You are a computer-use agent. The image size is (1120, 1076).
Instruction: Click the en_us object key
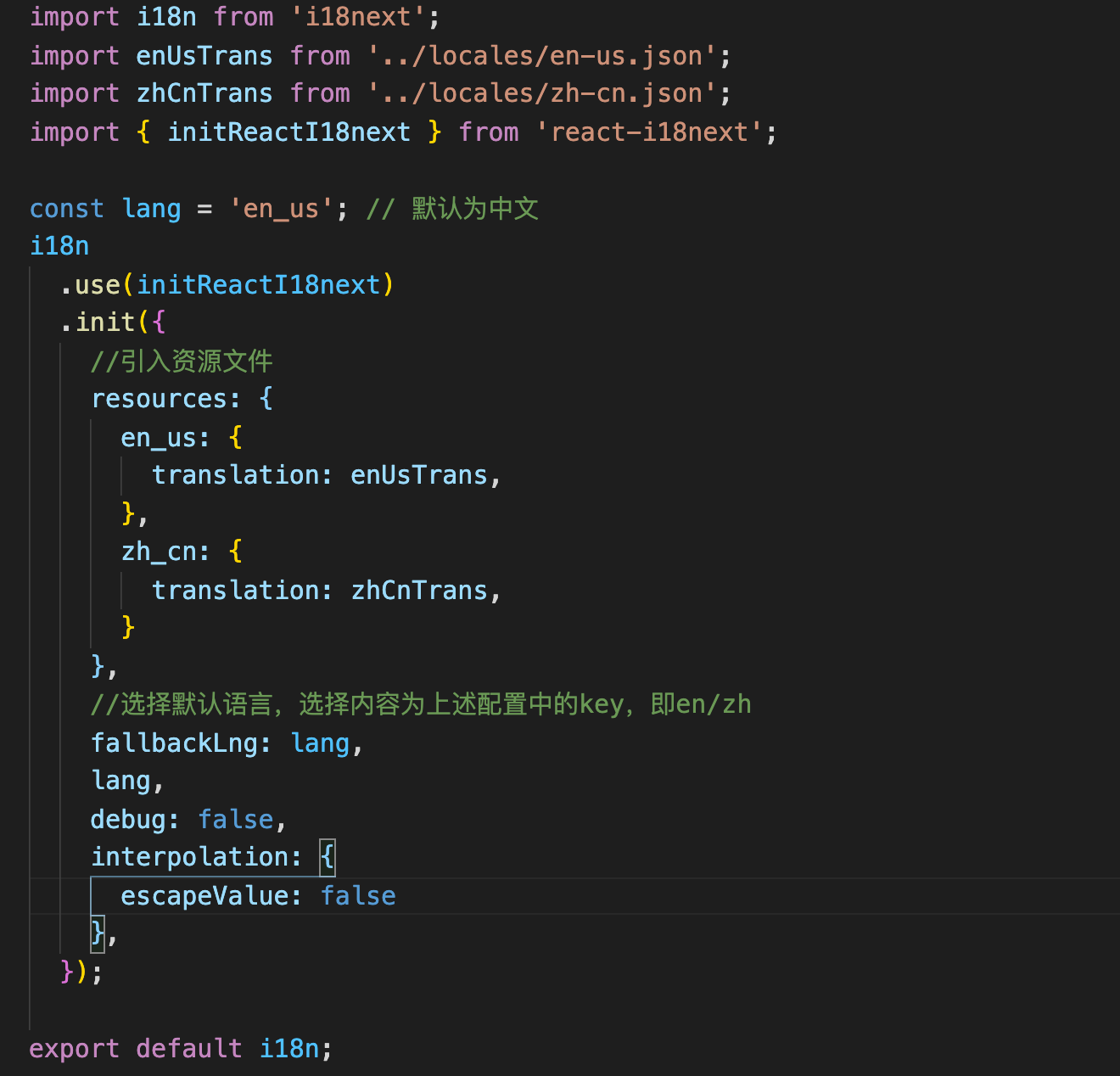[157, 436]
